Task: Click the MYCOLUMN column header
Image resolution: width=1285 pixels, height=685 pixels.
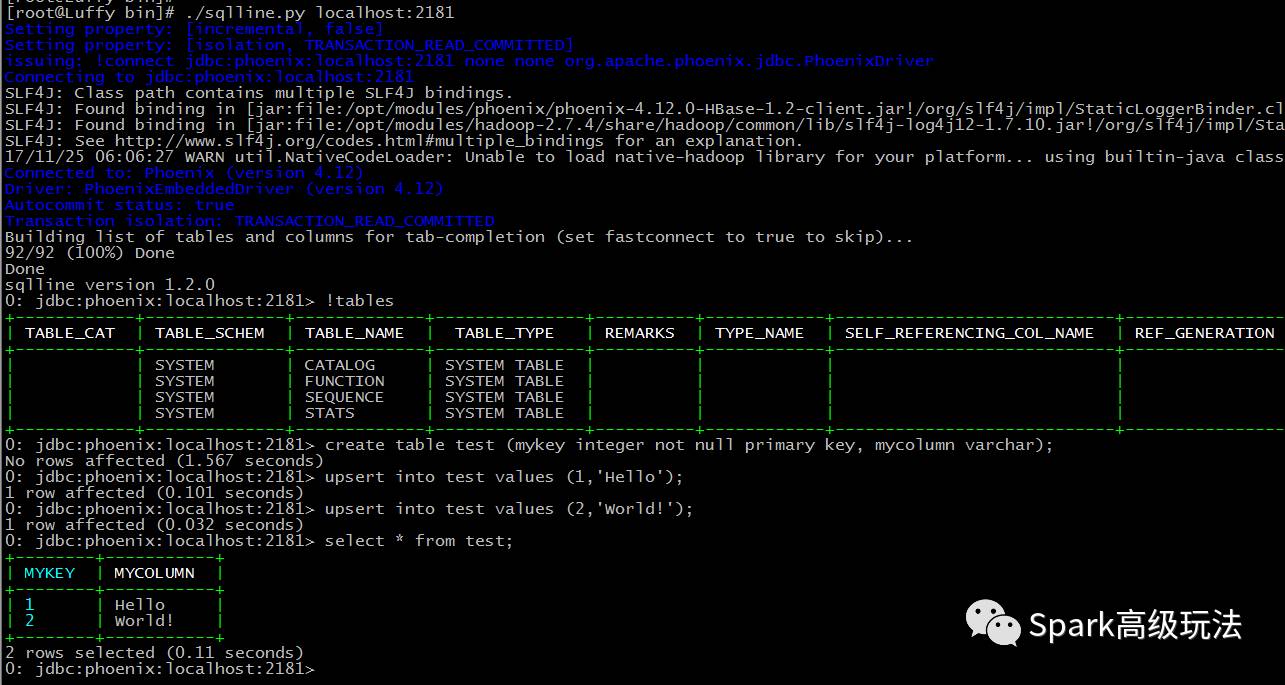Action: coord(154,573)
